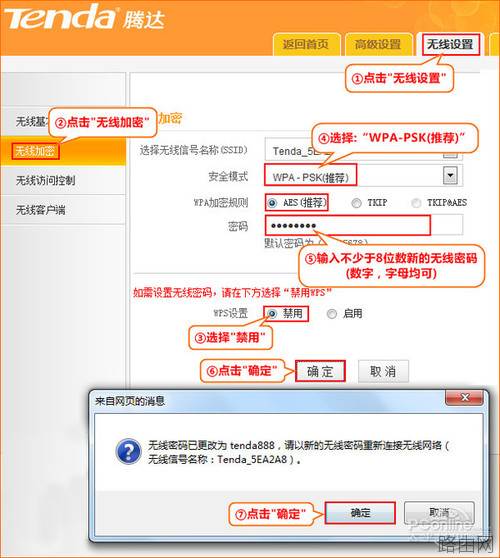Dismiss the dialog with 取消

(439, 513)
